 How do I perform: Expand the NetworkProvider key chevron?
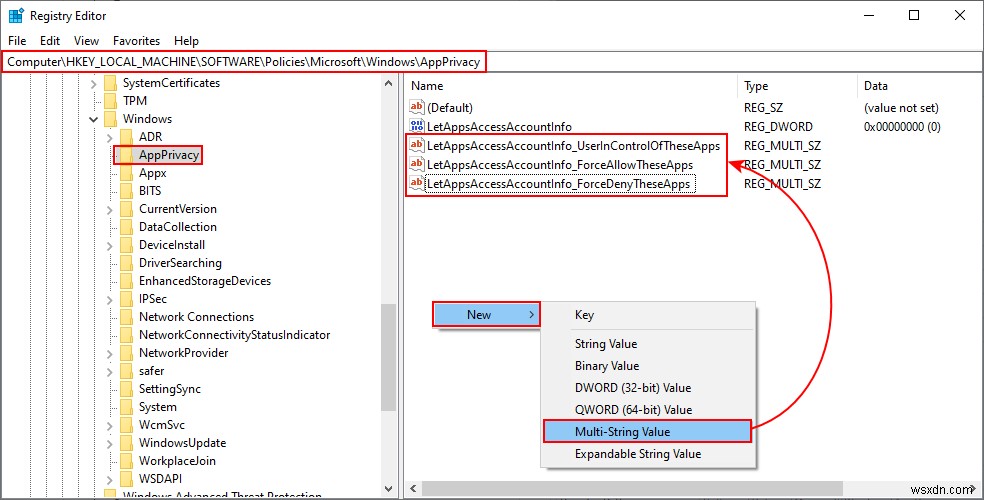(x=110, y=353)
